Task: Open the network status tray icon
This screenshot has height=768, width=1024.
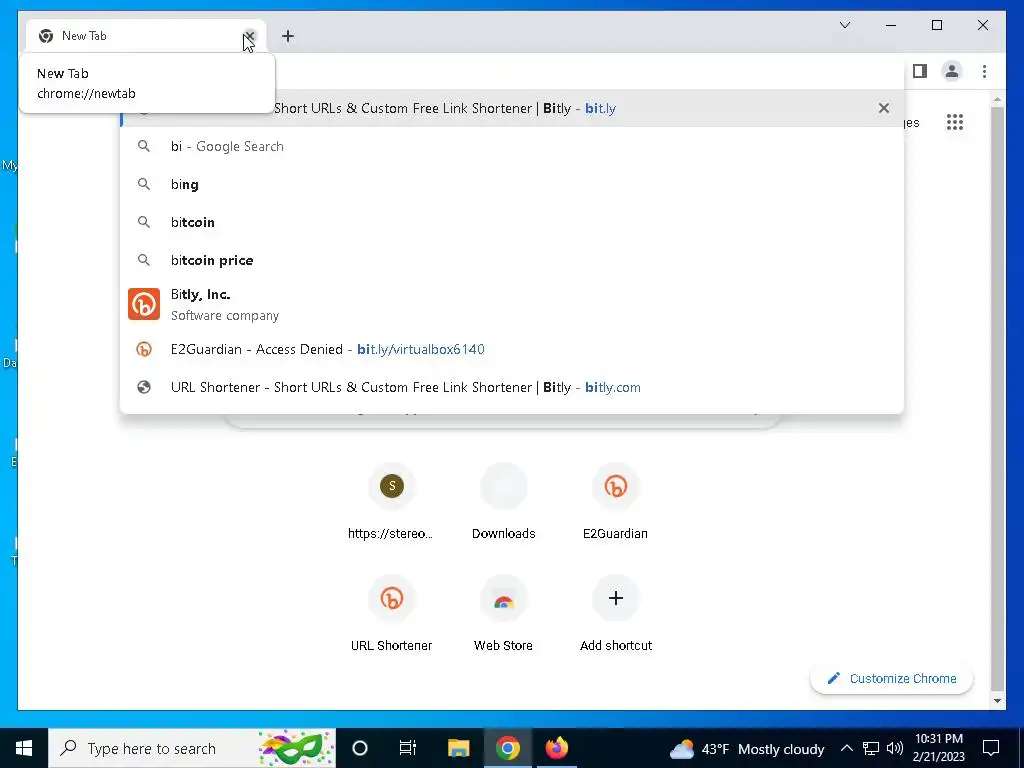Action: click(871, 748)
